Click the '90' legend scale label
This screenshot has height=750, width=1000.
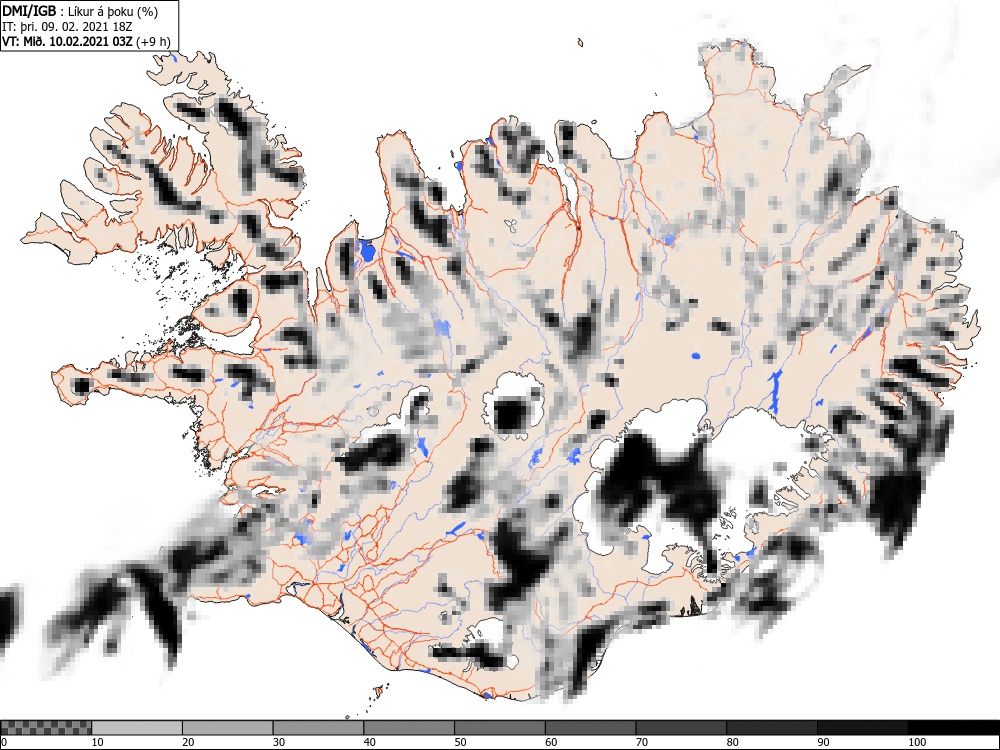click(x=823, y=742)
